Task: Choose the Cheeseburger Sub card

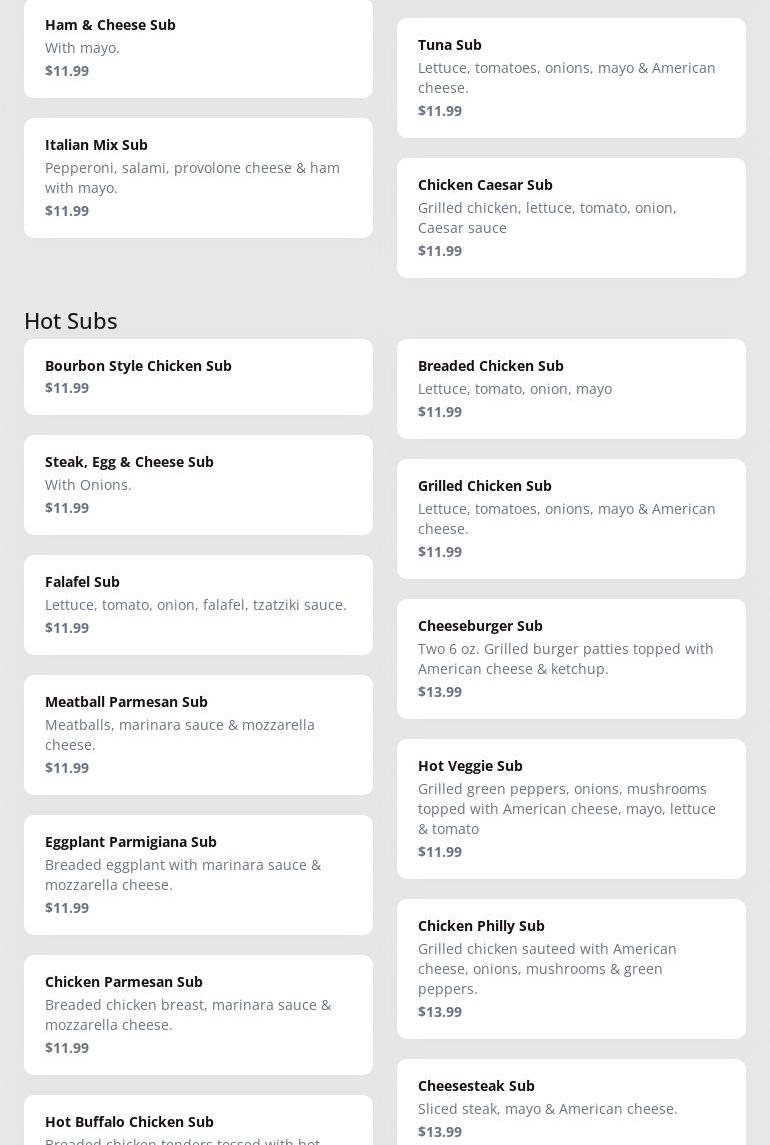Action: tap(571, 658)
